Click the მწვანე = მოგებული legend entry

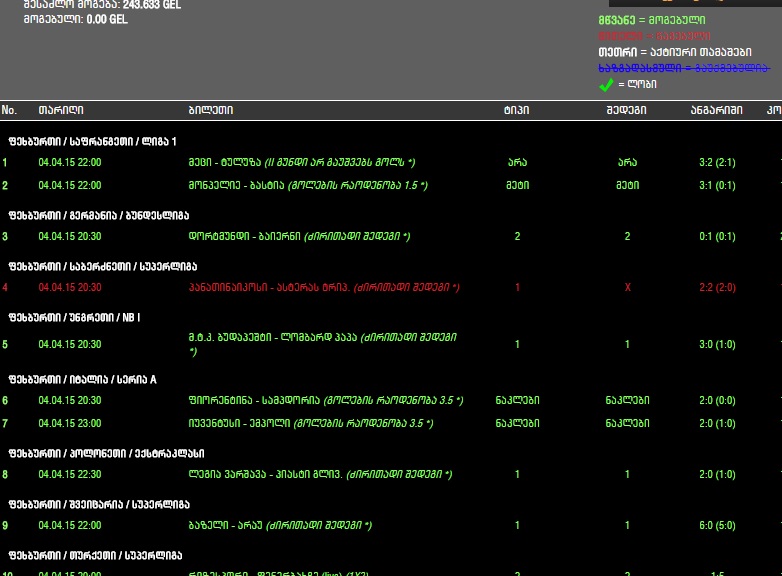[x=651, y=20]
